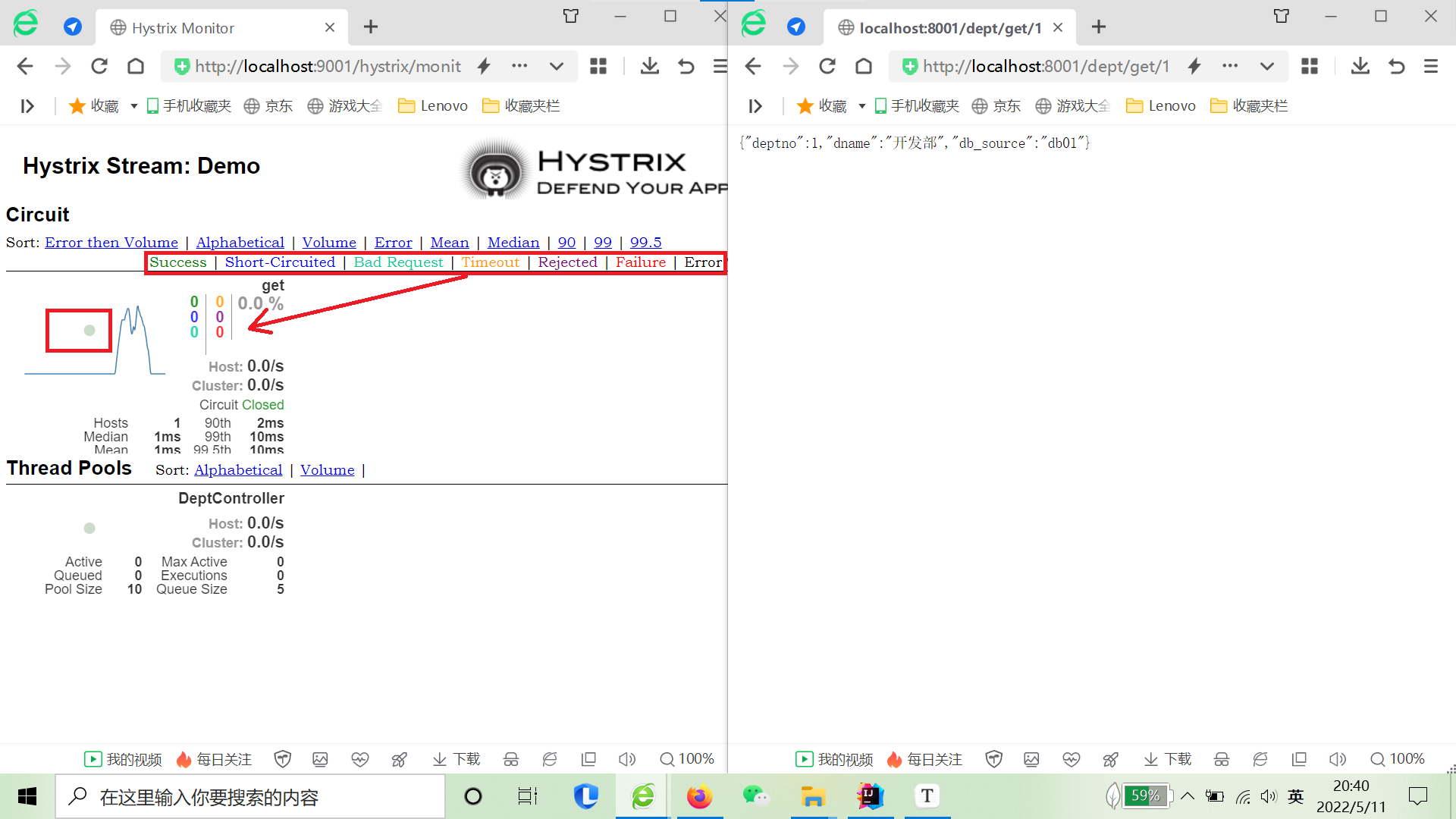Show hidden system tray icons chevron
The width and height of the screenshot is (1456, 819).
(x=1188, y=796)
